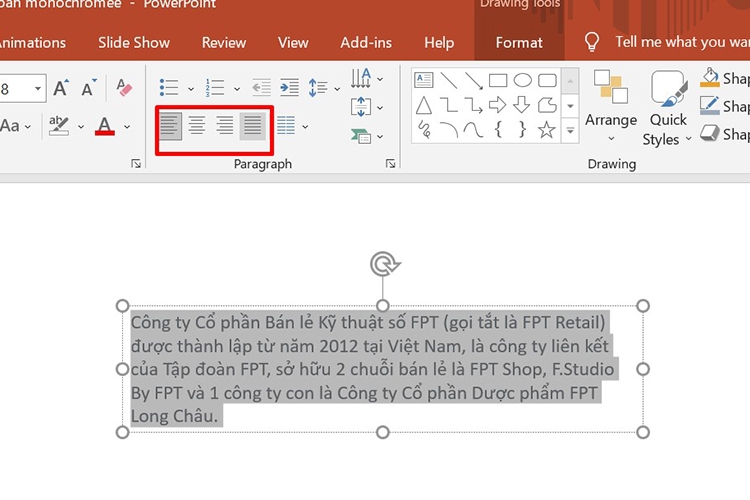Image resolution: width=750 pixels, height=500 pixels.
Task: Click Decrease Font Size button
Action: pos(88,88)
